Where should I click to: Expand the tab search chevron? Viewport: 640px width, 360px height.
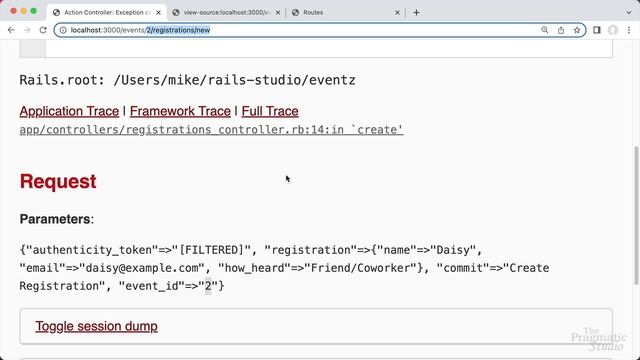click(x=629, y=12)
